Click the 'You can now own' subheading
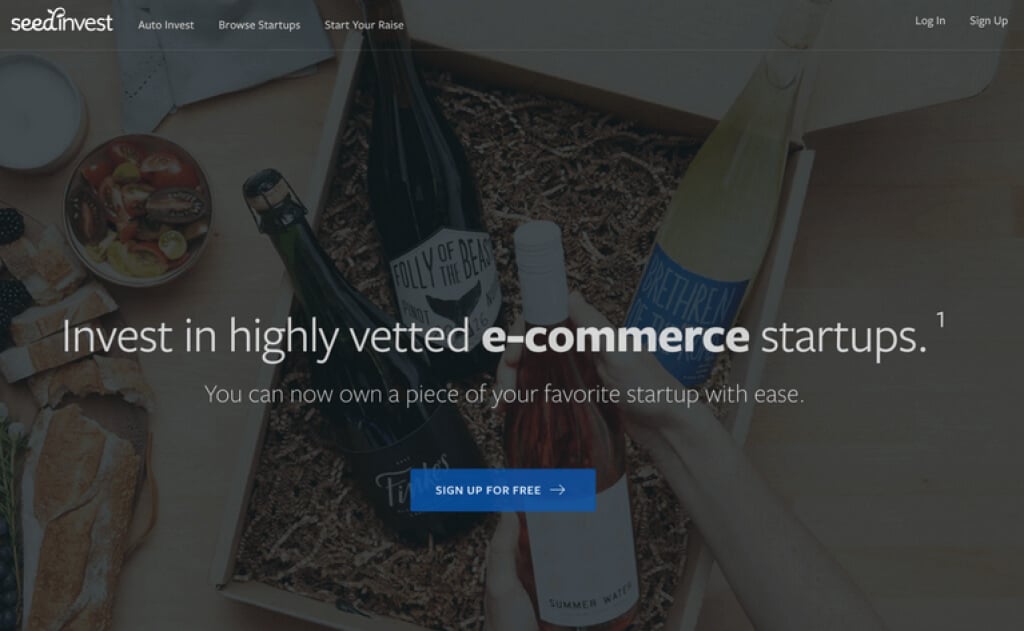The height and width of the screenshot is (631, 1024). click(x=504, y=394)
